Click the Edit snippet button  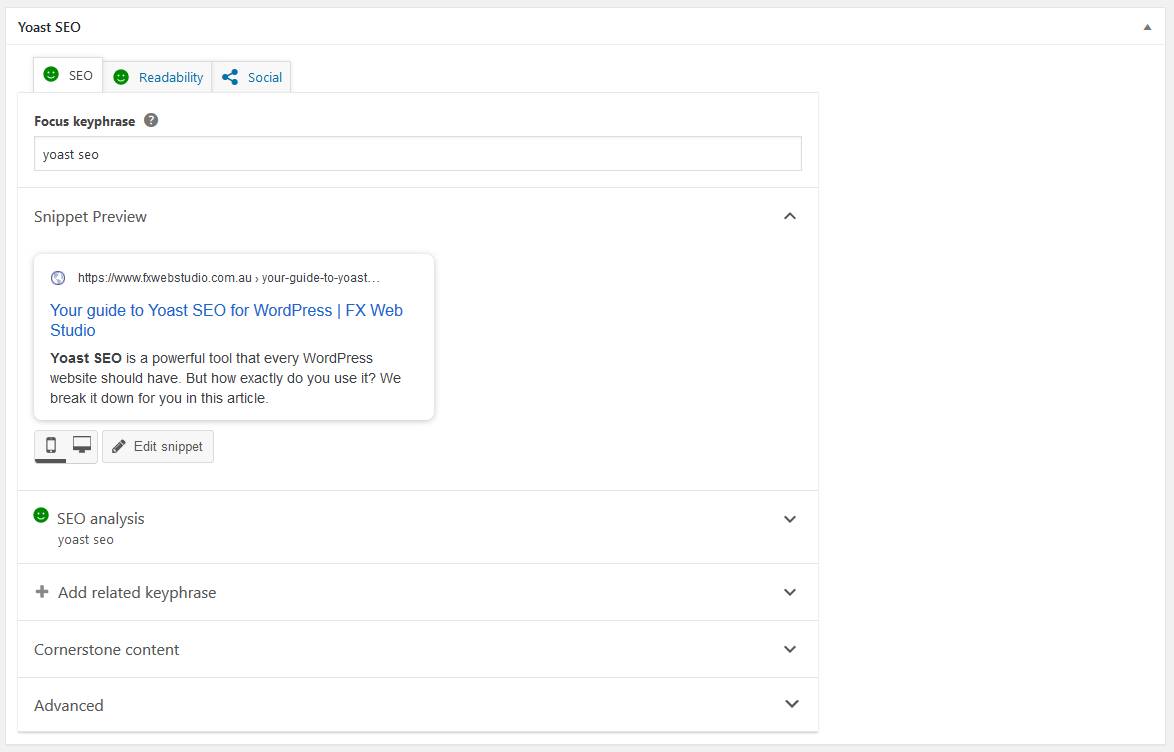click(158, 446)
